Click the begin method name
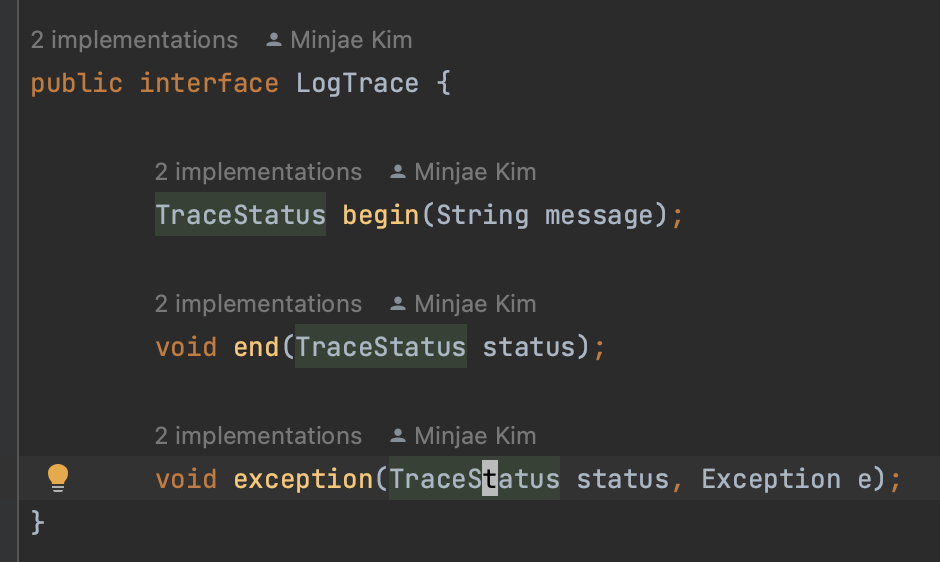The height and width of the screenshot is (562, 940). point(381,215)
